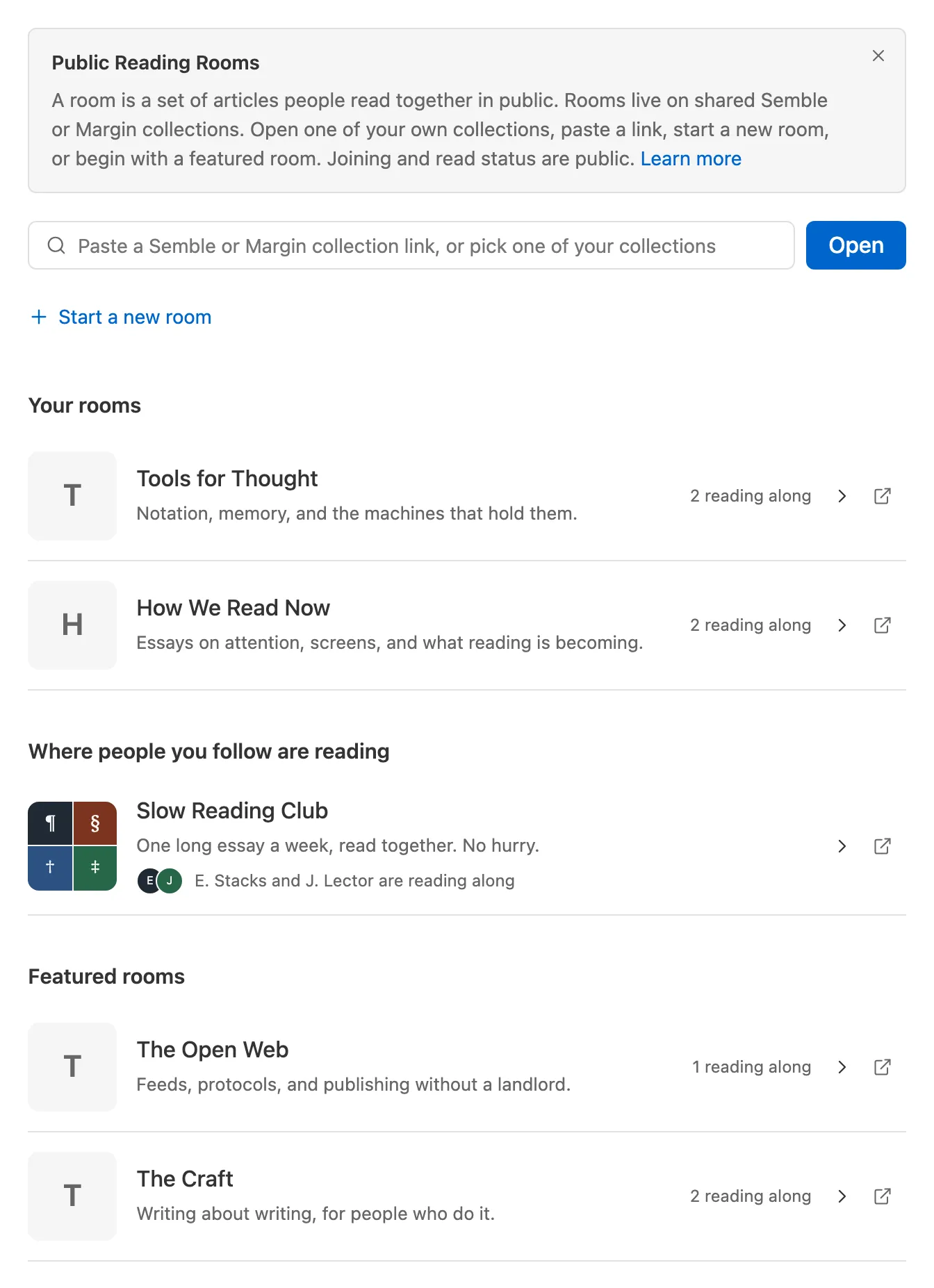934x1288 pixels.
Task: Open The Open Web room thumbnail
Action: coord(72,1067)
